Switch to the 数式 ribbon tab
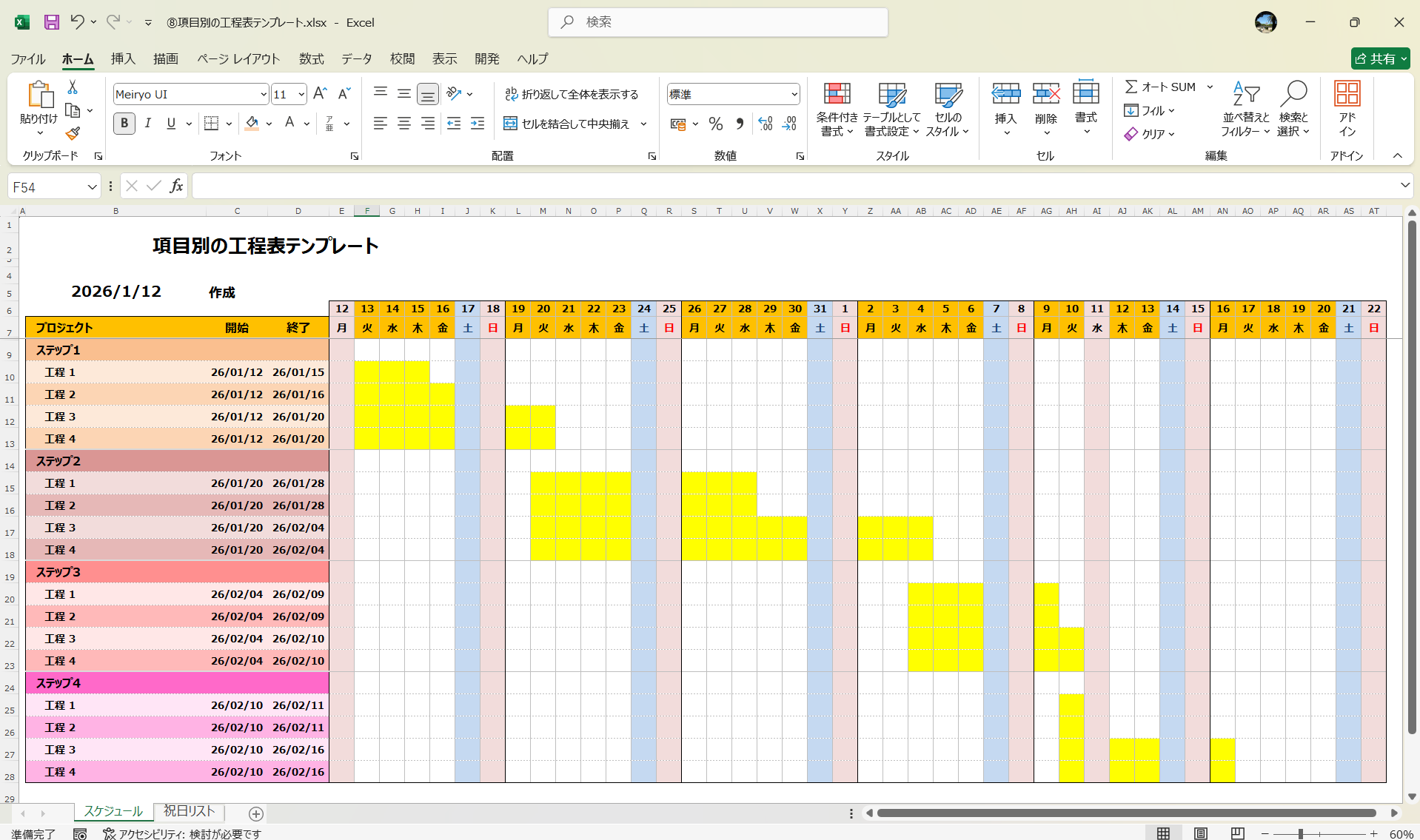This screenshot has height=840, width=1420. point(311,58)
